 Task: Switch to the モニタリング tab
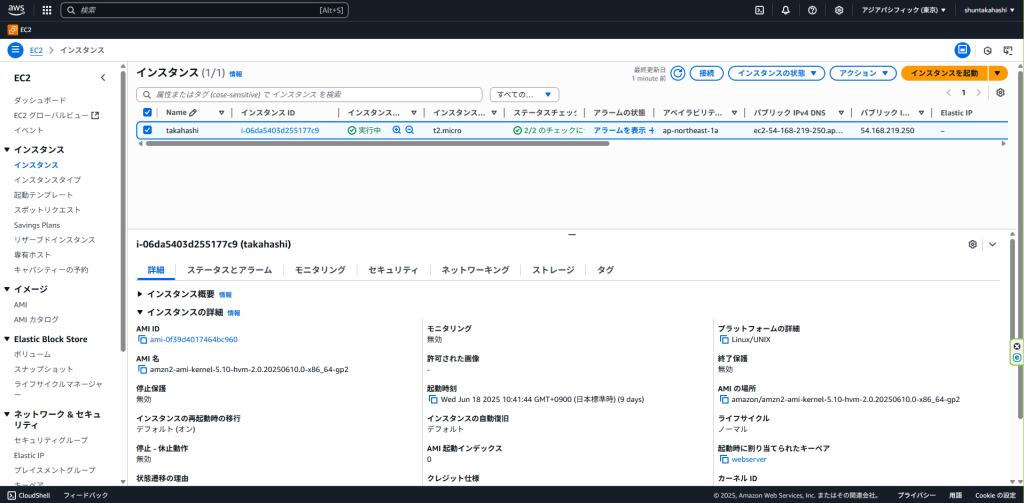(x=320, y=270)
